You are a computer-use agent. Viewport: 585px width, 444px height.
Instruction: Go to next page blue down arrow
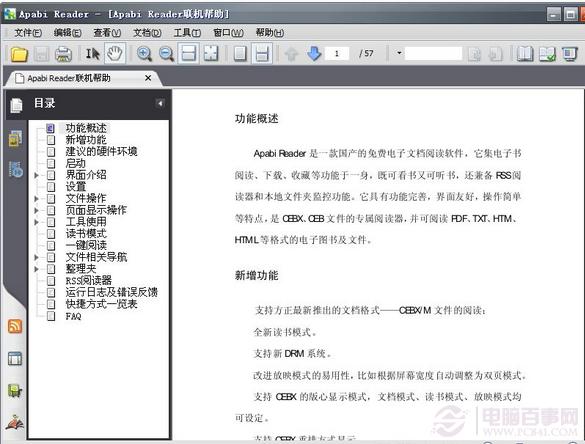point(314,54)
